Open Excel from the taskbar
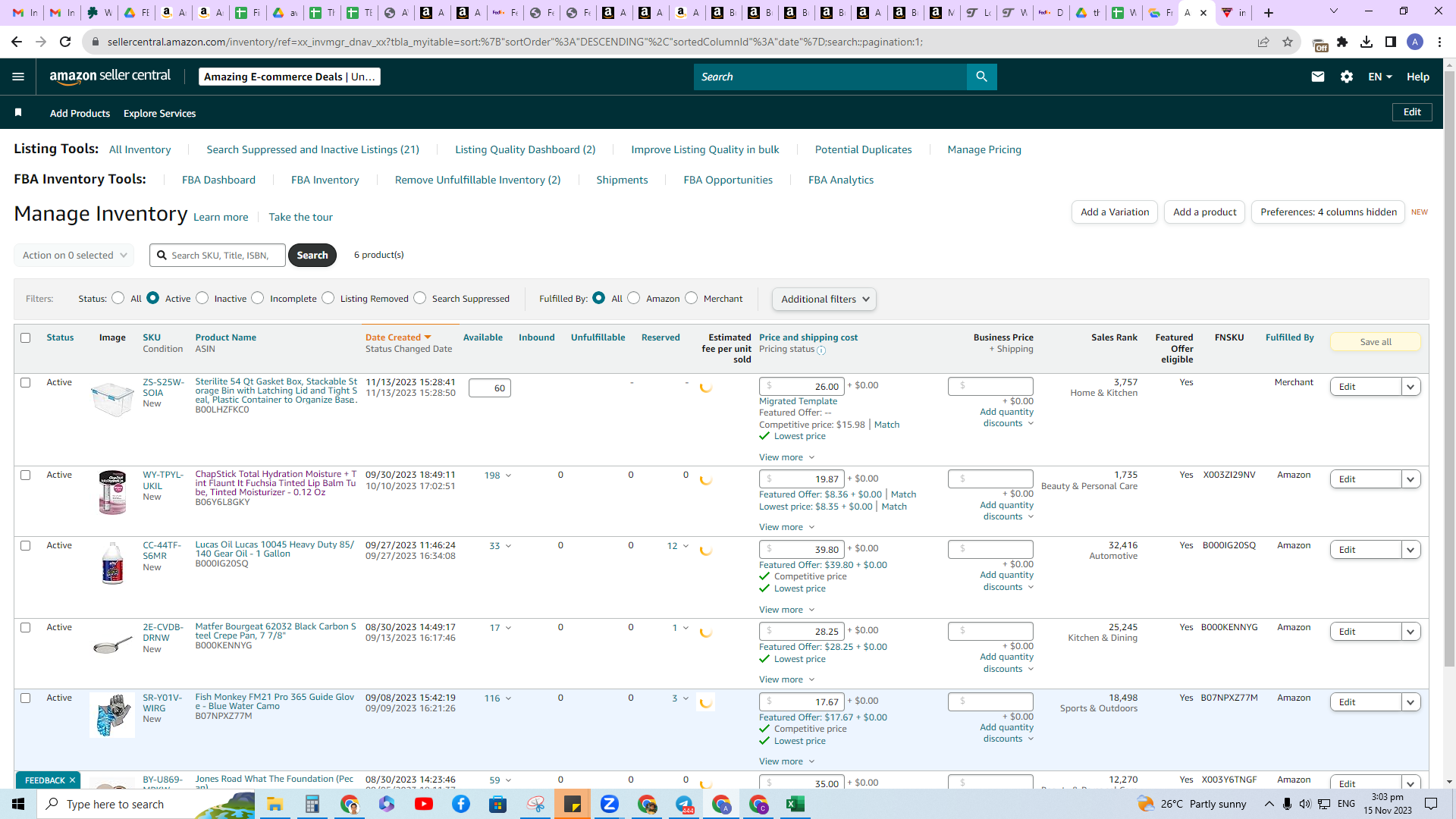Screen dimensions: 1456x819 click(x=795, y=804)
